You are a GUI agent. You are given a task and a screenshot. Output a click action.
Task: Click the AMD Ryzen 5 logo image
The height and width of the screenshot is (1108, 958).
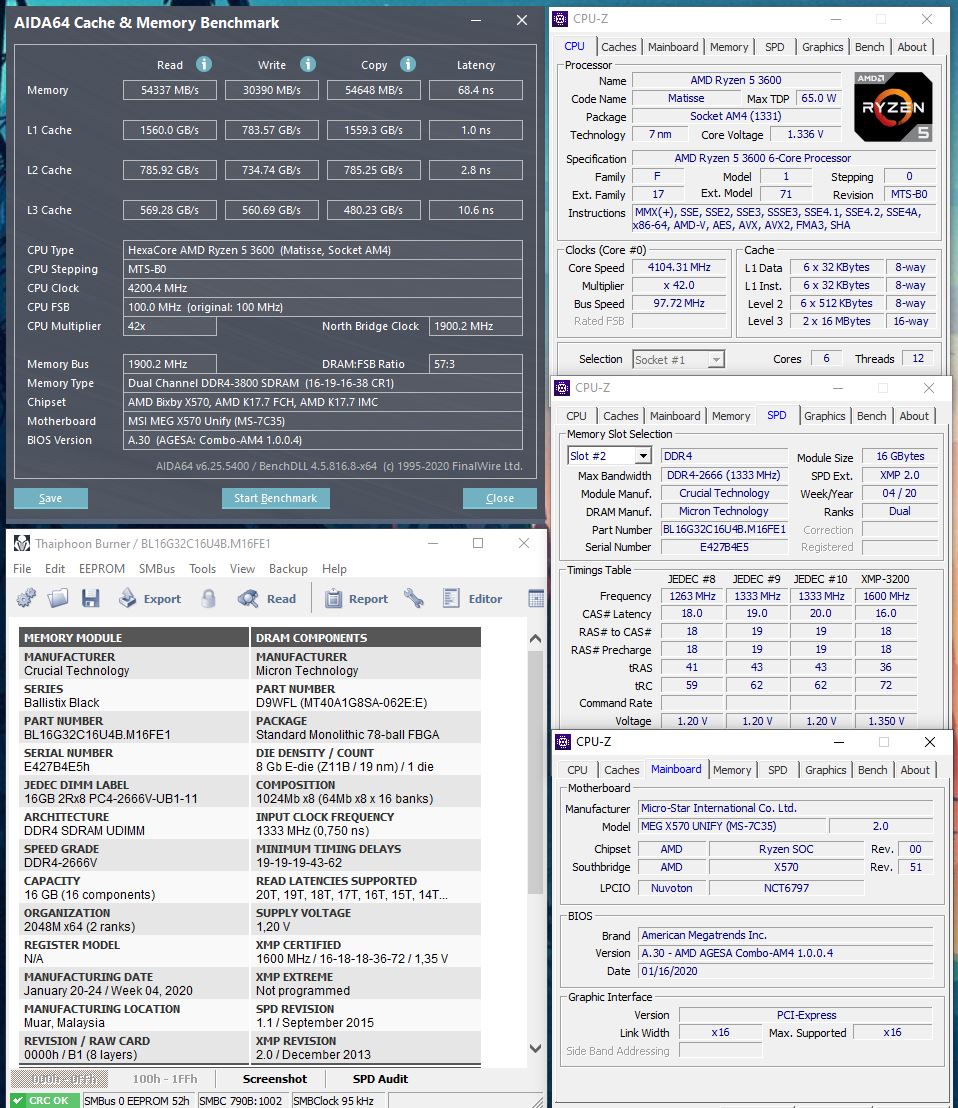tap(893, 106)
